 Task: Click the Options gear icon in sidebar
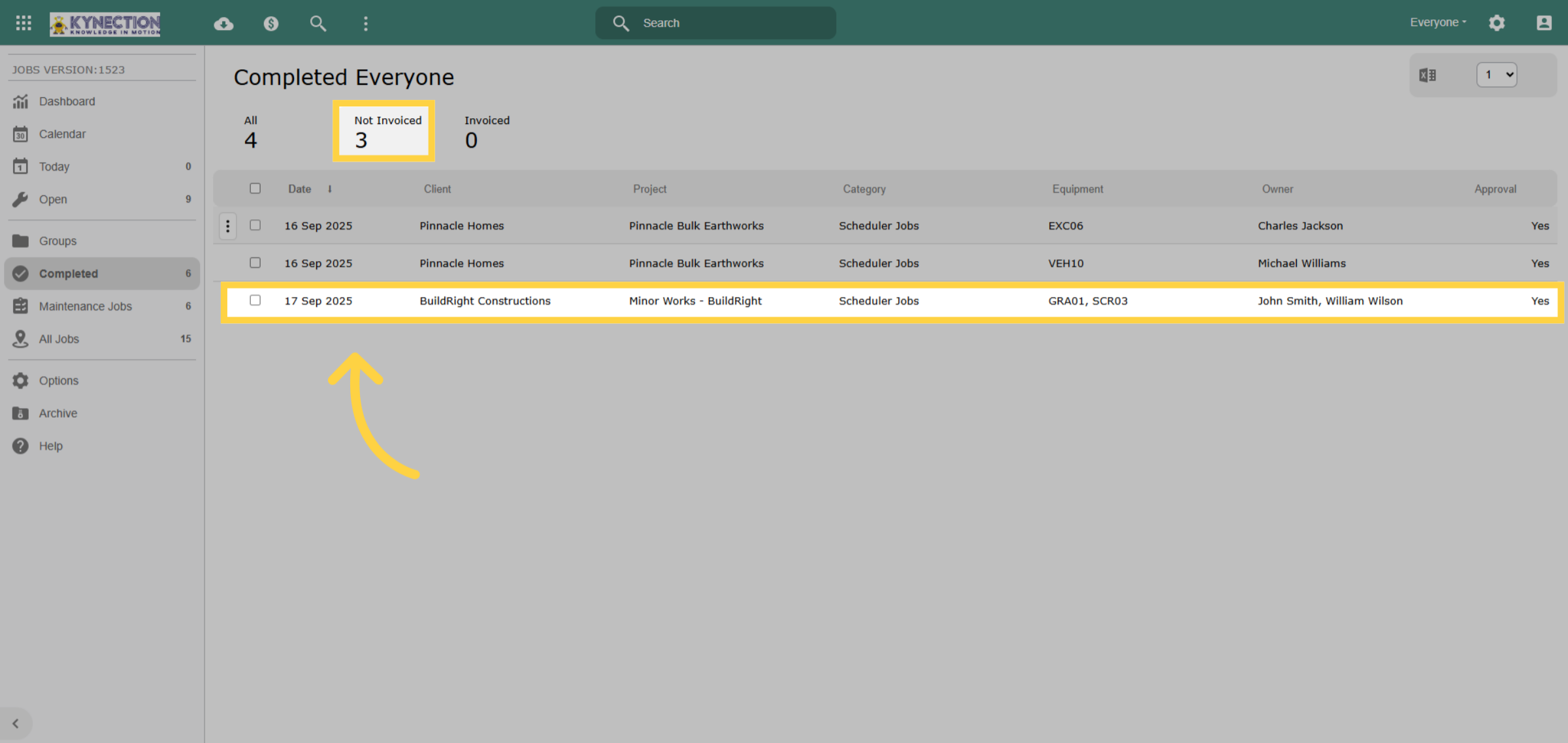tap(20, 381)
